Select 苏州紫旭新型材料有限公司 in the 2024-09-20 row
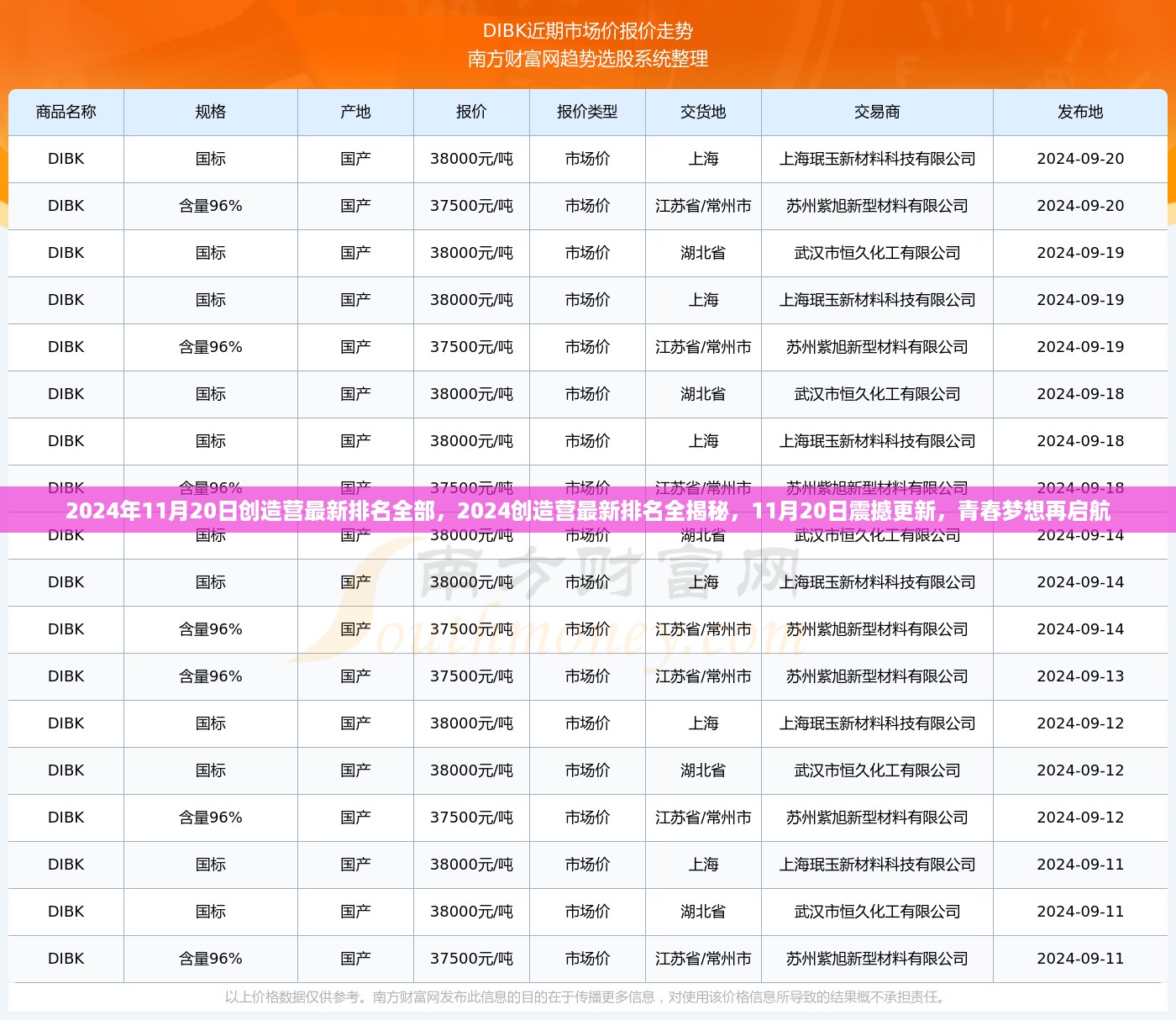This screenshot has width=1176, height=1020. (877, 206)
